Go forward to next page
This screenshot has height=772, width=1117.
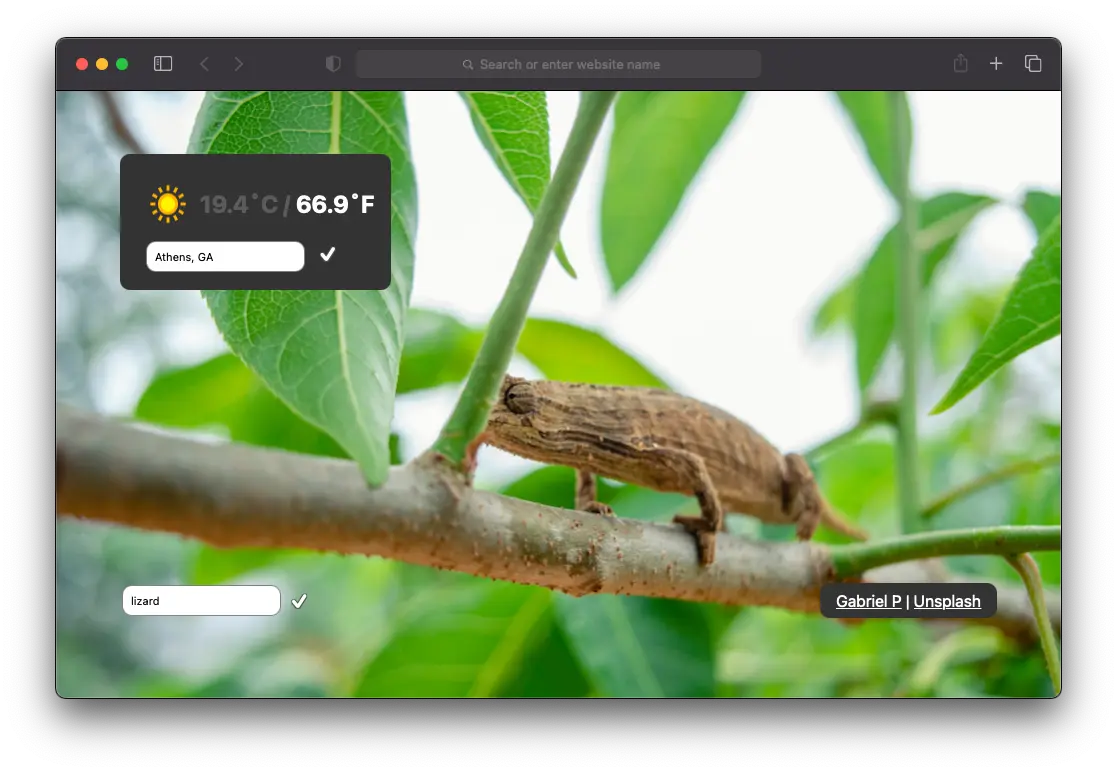pos(239,64)
